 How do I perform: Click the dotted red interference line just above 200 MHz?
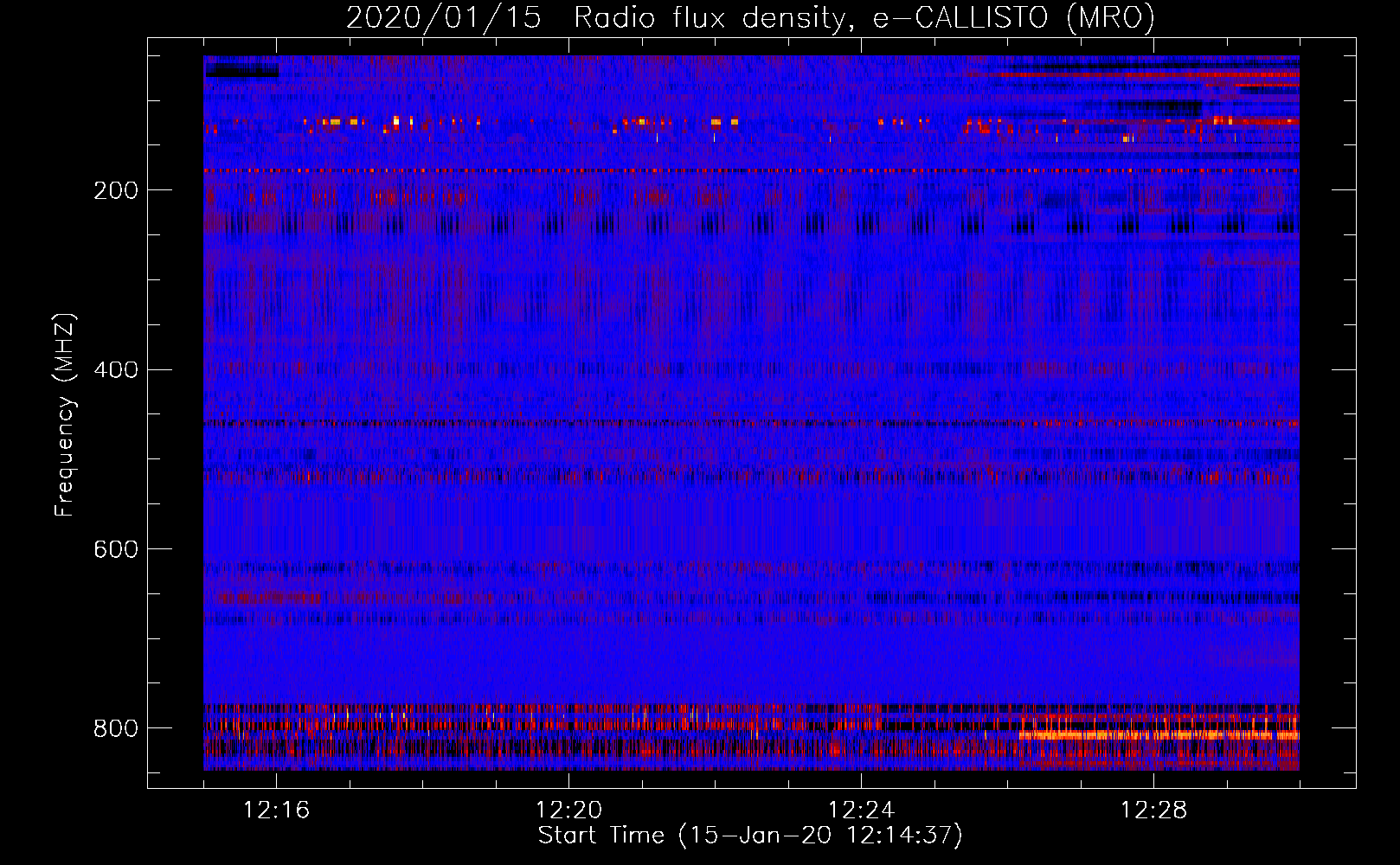pos(751,171)
